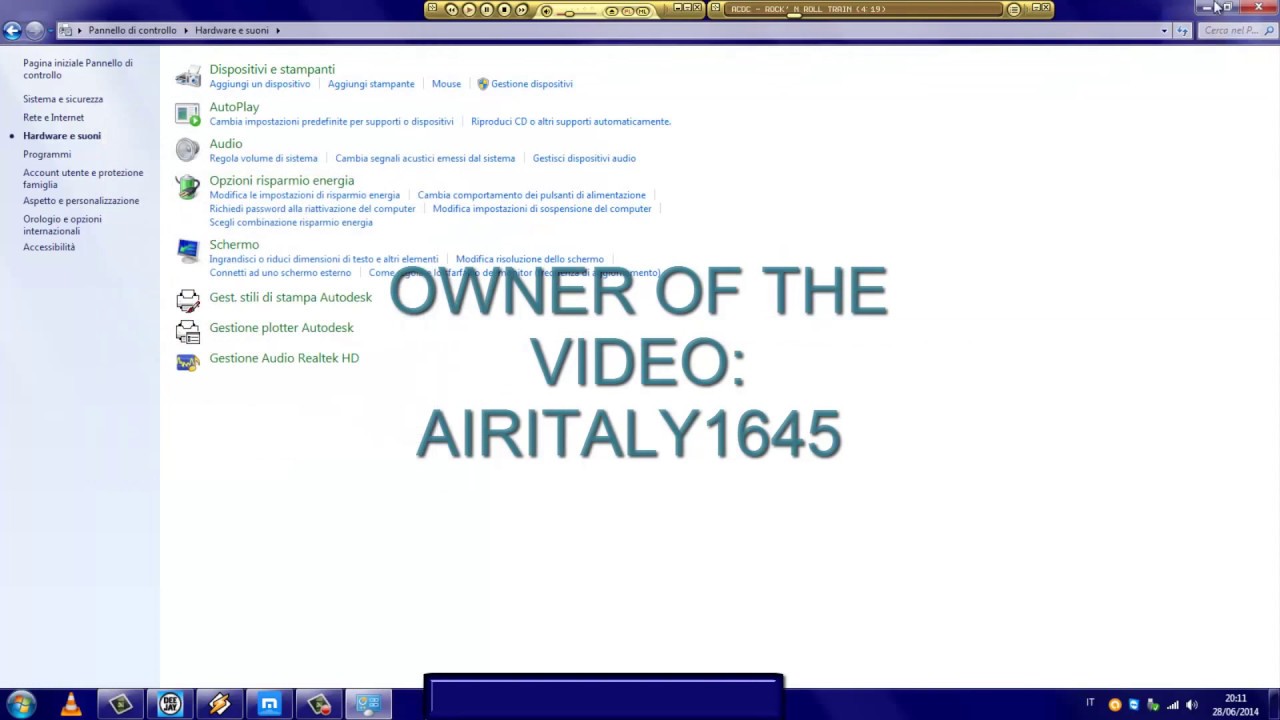Viewport: 1280px width, 720px height.
Task: Open Maxthon browser from taskbar
Action: pos(269,704)
